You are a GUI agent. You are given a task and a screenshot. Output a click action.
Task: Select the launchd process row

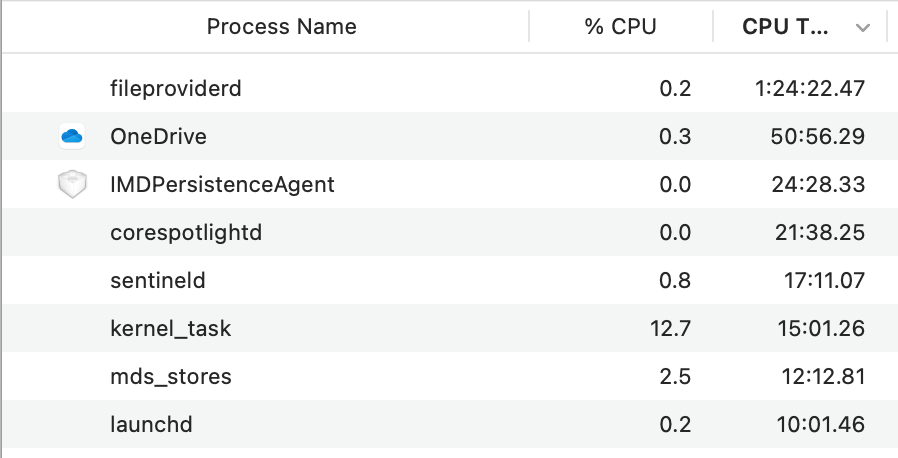pos(449,424)
